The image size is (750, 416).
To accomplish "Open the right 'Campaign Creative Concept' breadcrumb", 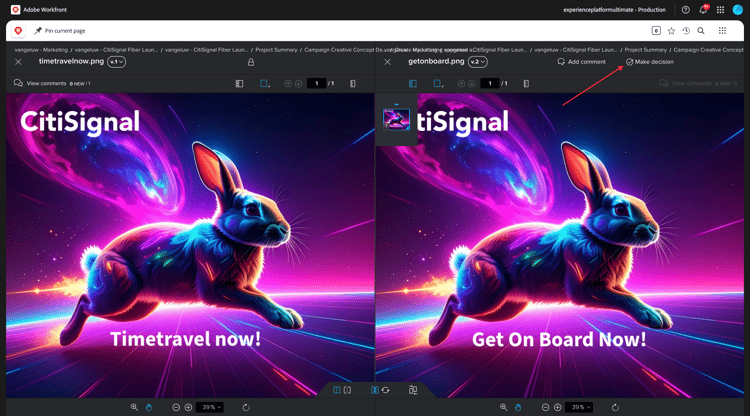I will (x=708, y=50).
